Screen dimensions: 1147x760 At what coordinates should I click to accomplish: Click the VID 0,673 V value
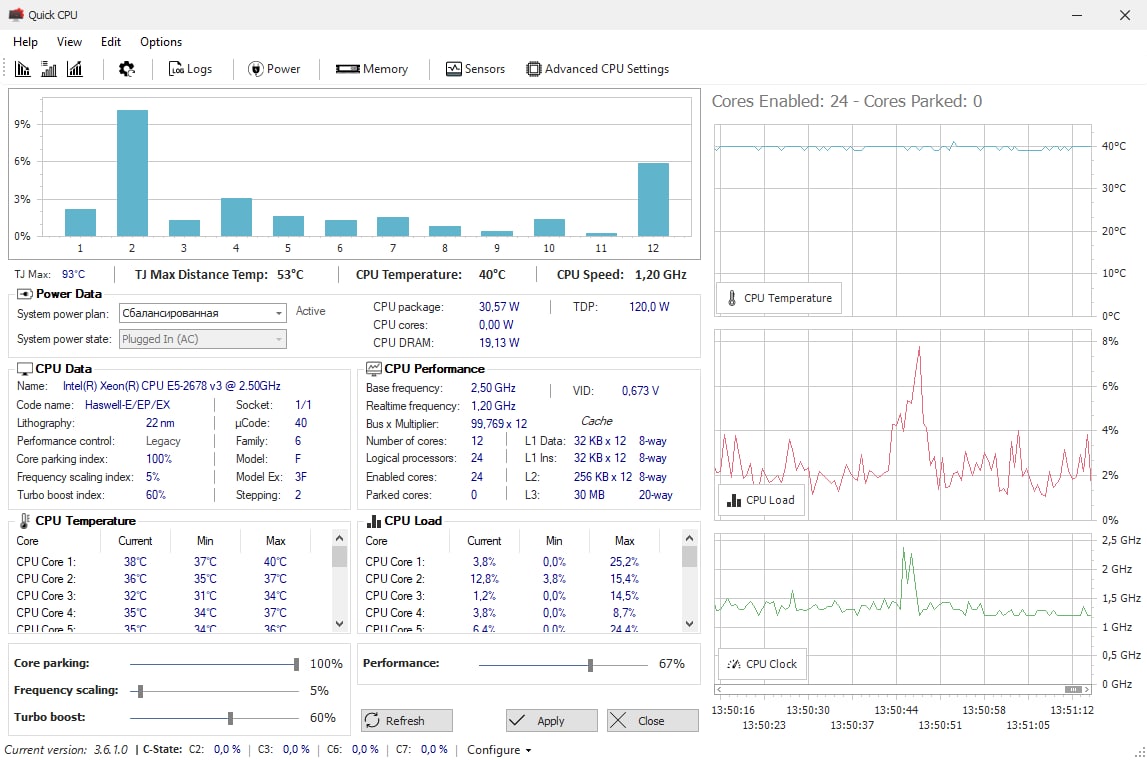pyautogui.click(x=641, y=391)
